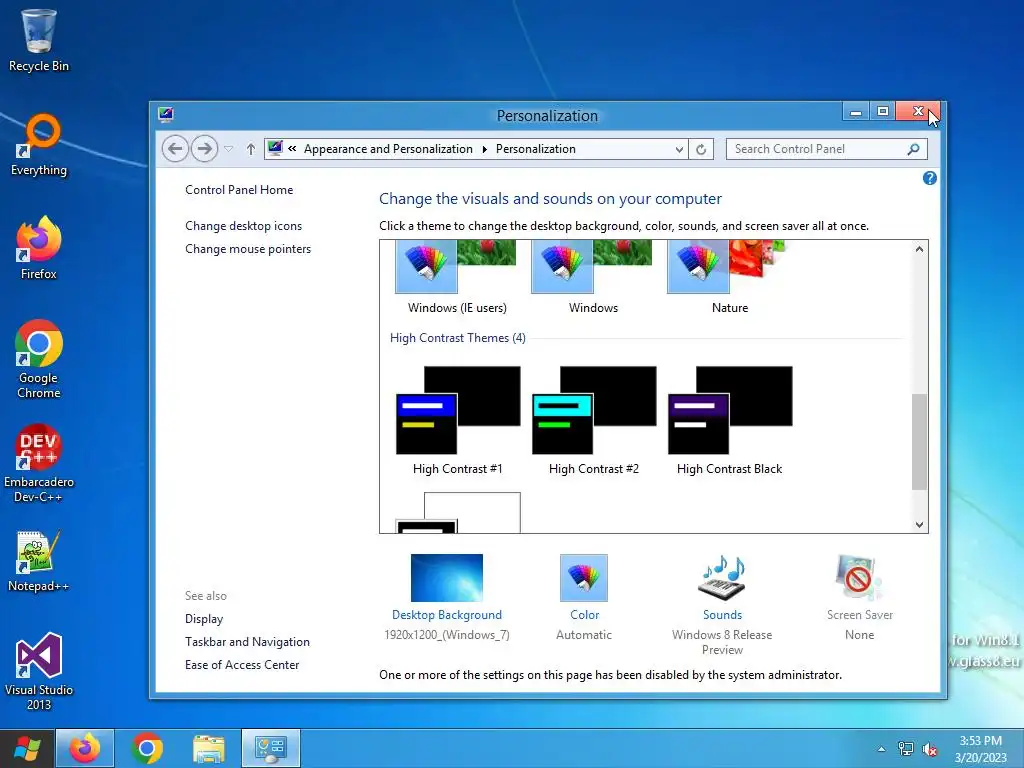
Task: Select the Firefox desktop shortcut
Action: (39, 248)
